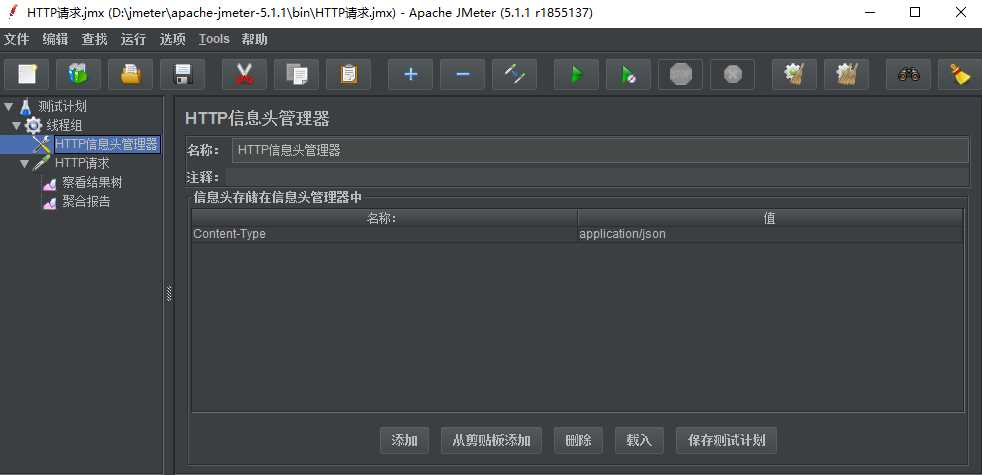Maximize the JMeter window
The image size is (982, 475).
[x=915, y=13]
